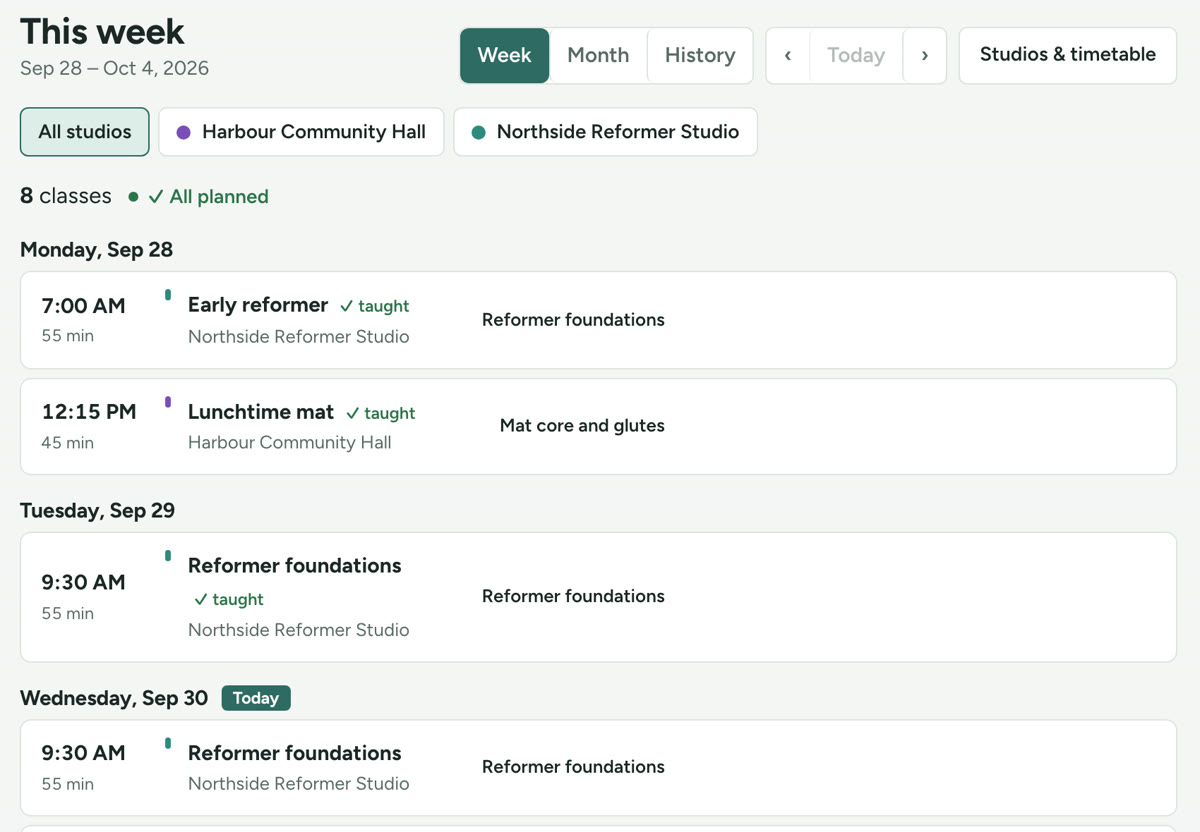Open the History view
Viewport: 1200px width, 832px height.
(x=700, y=55)
